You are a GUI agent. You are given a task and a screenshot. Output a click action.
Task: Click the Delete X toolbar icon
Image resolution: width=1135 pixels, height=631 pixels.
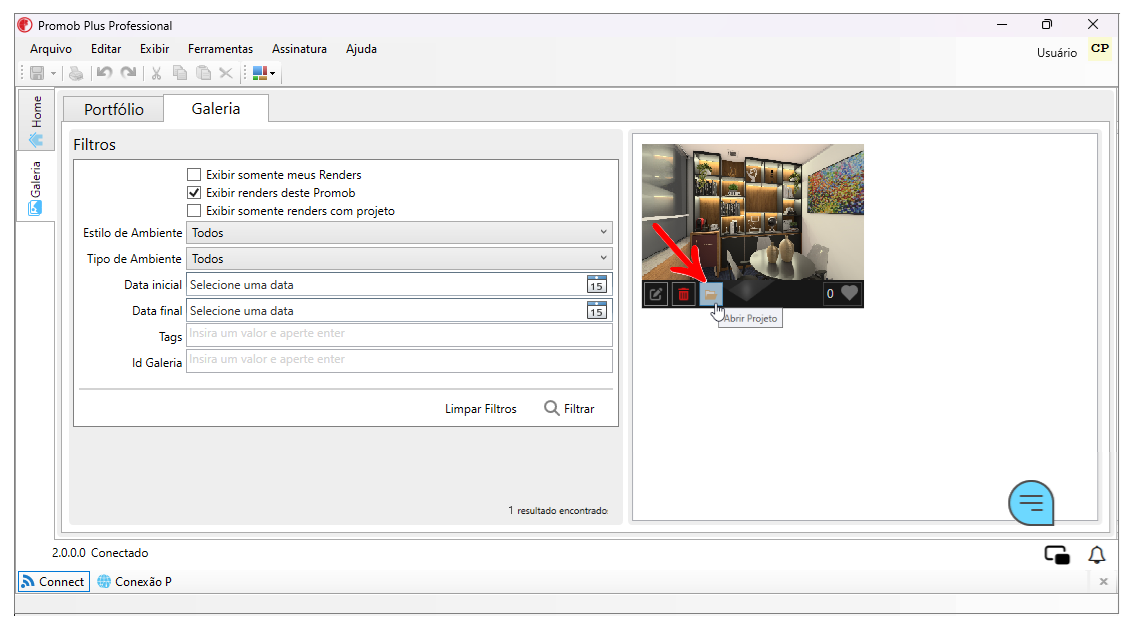(x=226, y=73)
